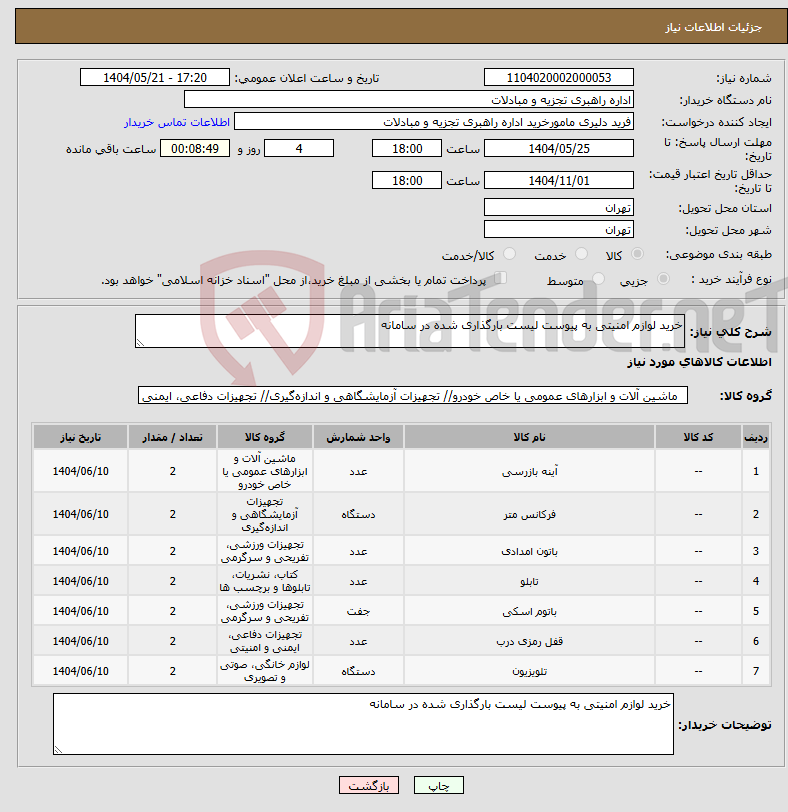The width and height of the screenshot is (788, 812).
Task: Click the delivery province field تهران
Action: coord(559,208)
